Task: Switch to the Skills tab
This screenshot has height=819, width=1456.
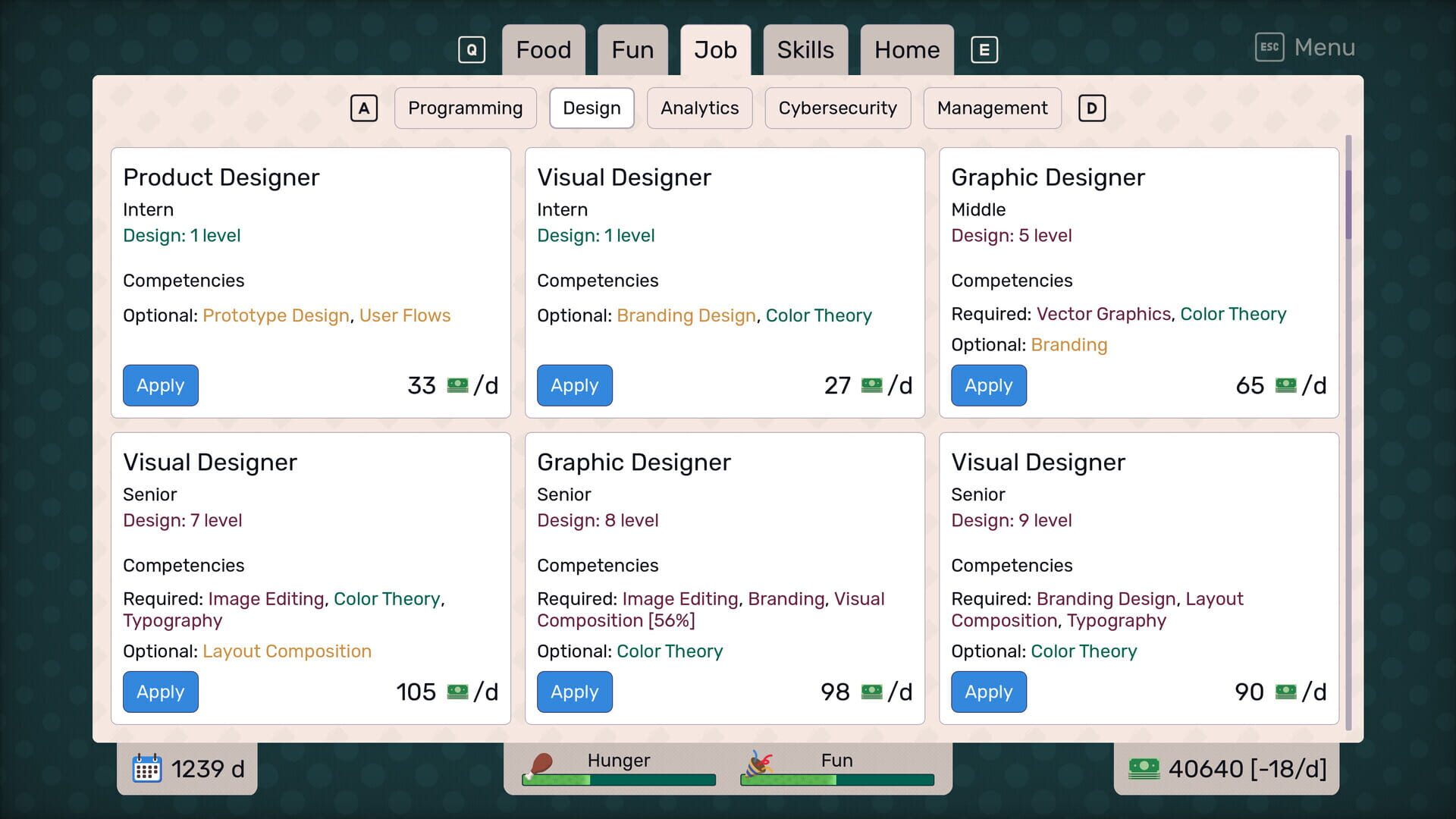Action: 805,50
